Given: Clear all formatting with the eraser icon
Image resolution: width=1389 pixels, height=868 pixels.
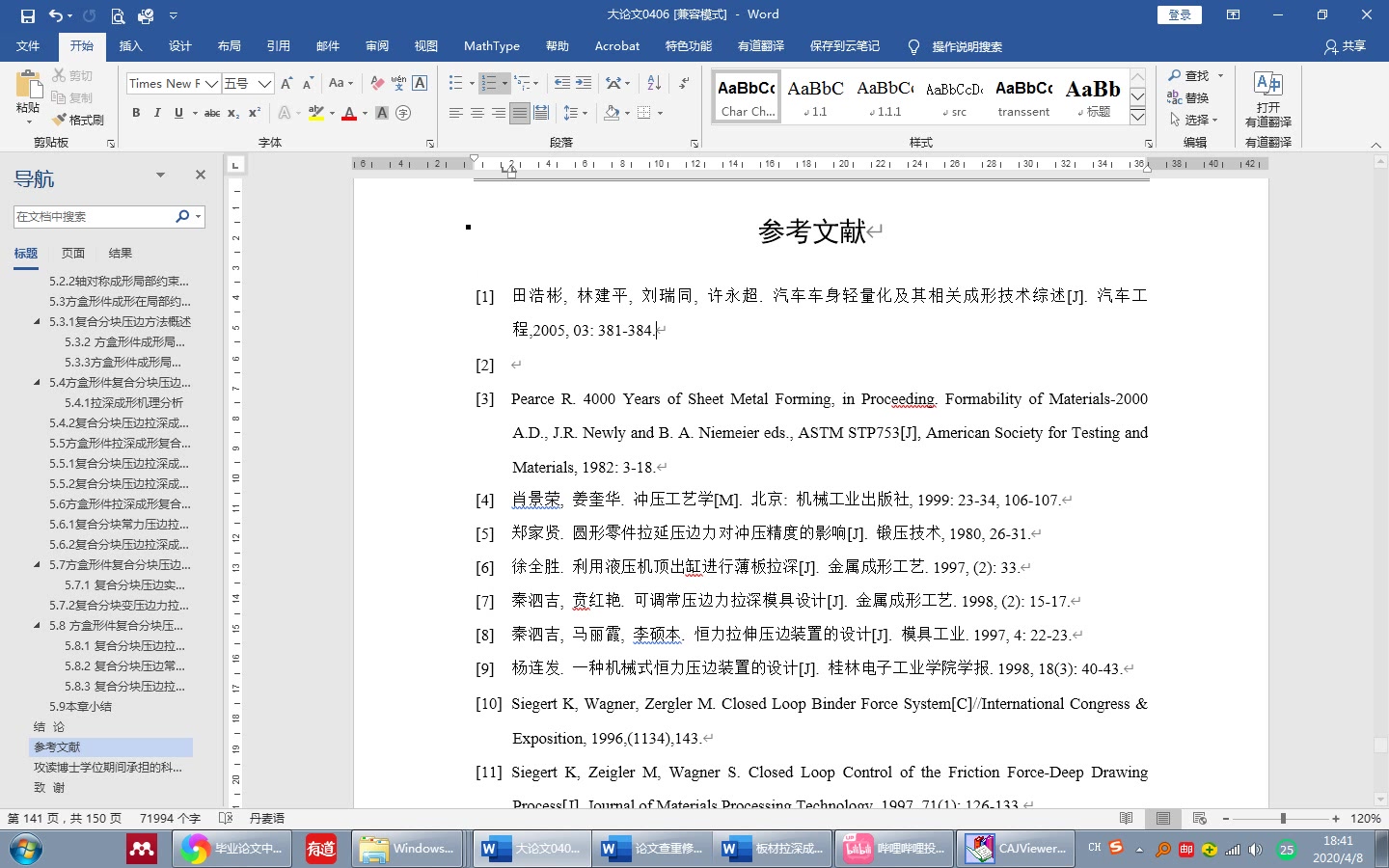Looking at the screenshot, I should coord(377,84).
